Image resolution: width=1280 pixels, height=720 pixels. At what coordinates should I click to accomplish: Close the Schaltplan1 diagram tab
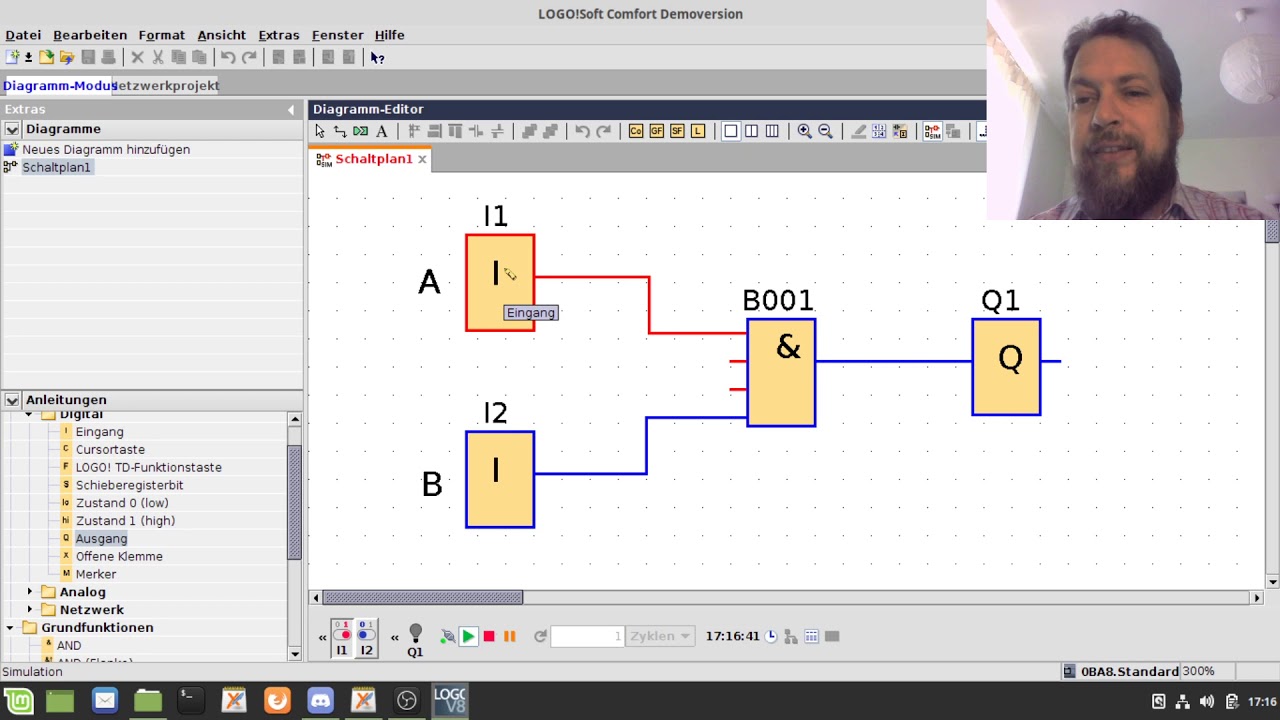(x=422, y=159)
